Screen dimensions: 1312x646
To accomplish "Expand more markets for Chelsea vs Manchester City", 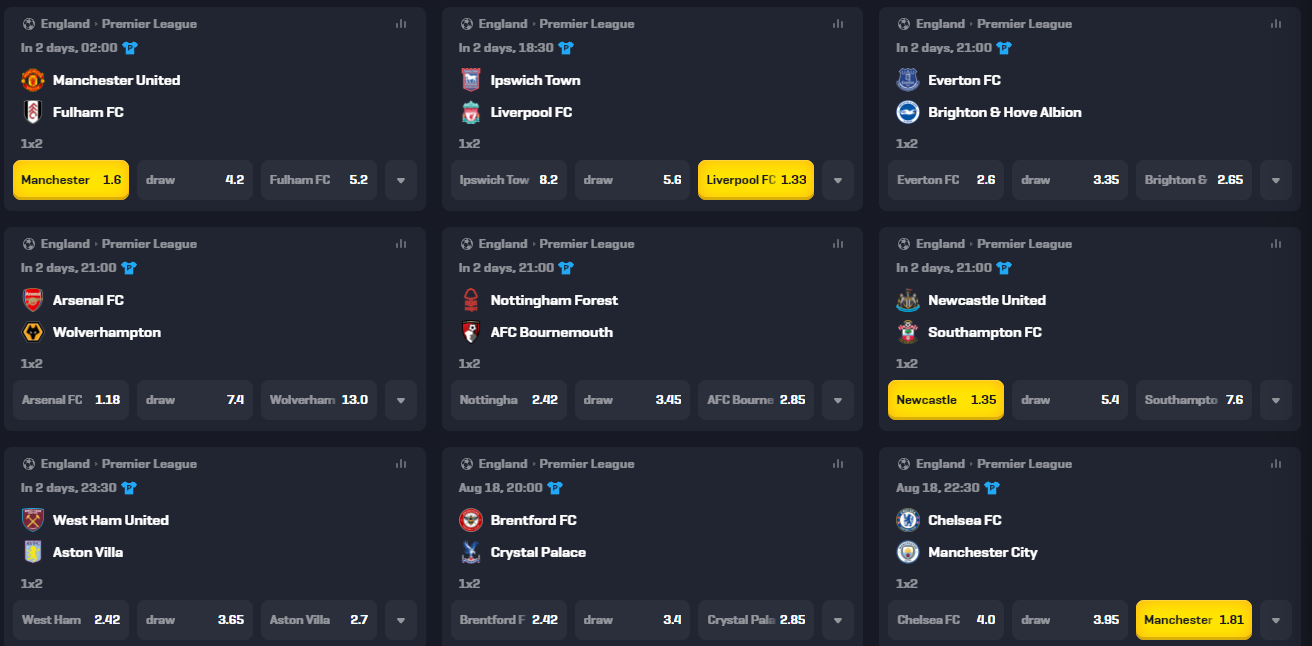I will click(1276, 620).
